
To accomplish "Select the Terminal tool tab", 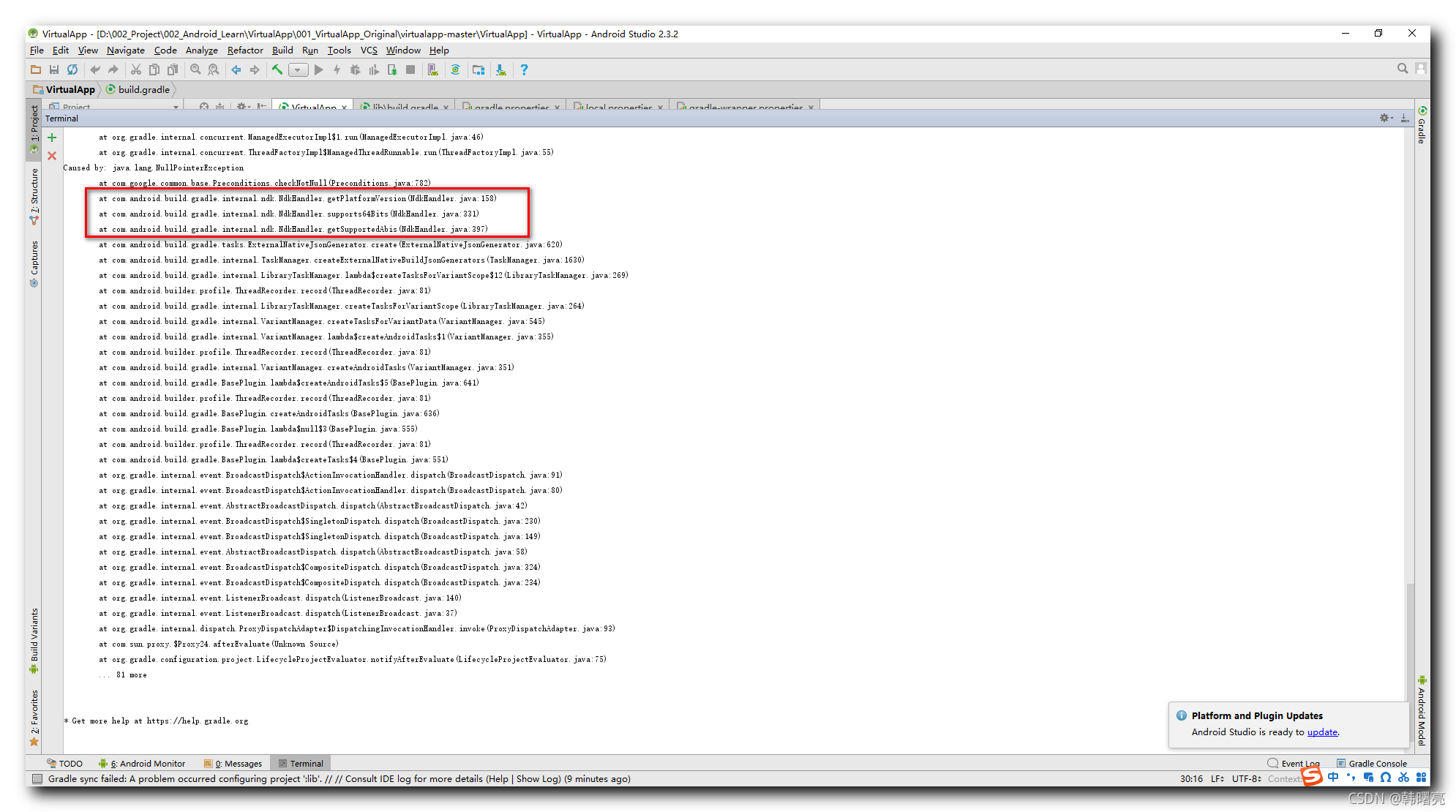I will pyautogui.click(x=301, y=763).
